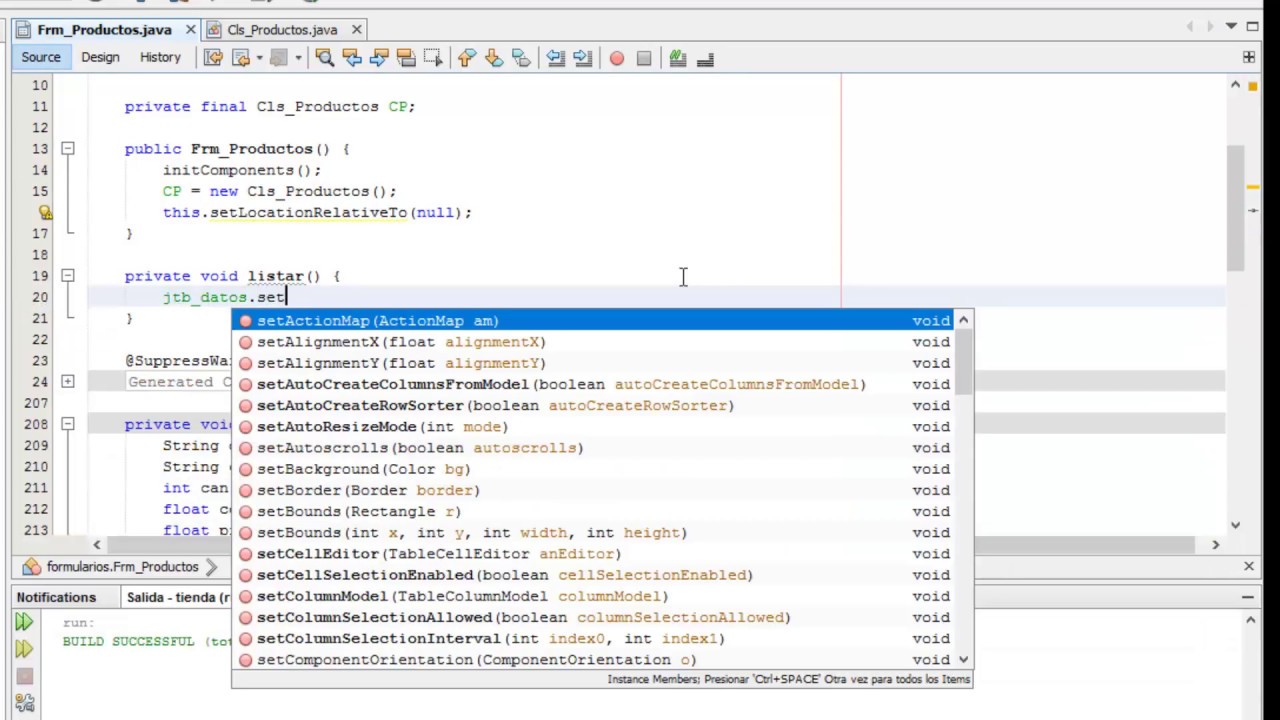Viewport: 1280px width, 720px height.
Task: Click the Stop Macro Recording icon
Action: click(644, 58)
